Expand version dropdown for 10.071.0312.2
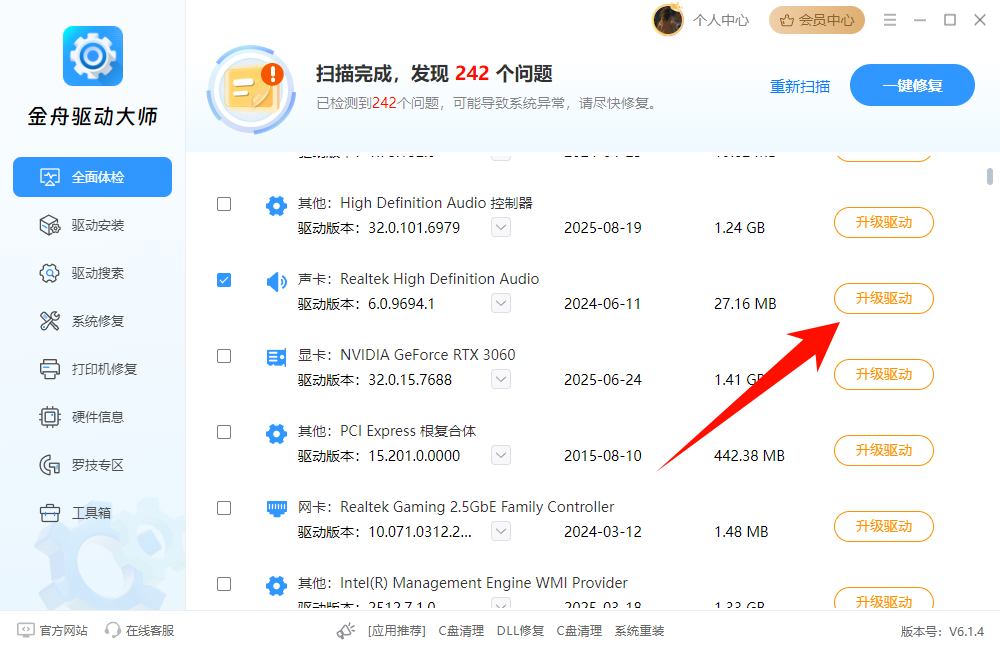1000x650 pixels. click(x=501, y=531)
